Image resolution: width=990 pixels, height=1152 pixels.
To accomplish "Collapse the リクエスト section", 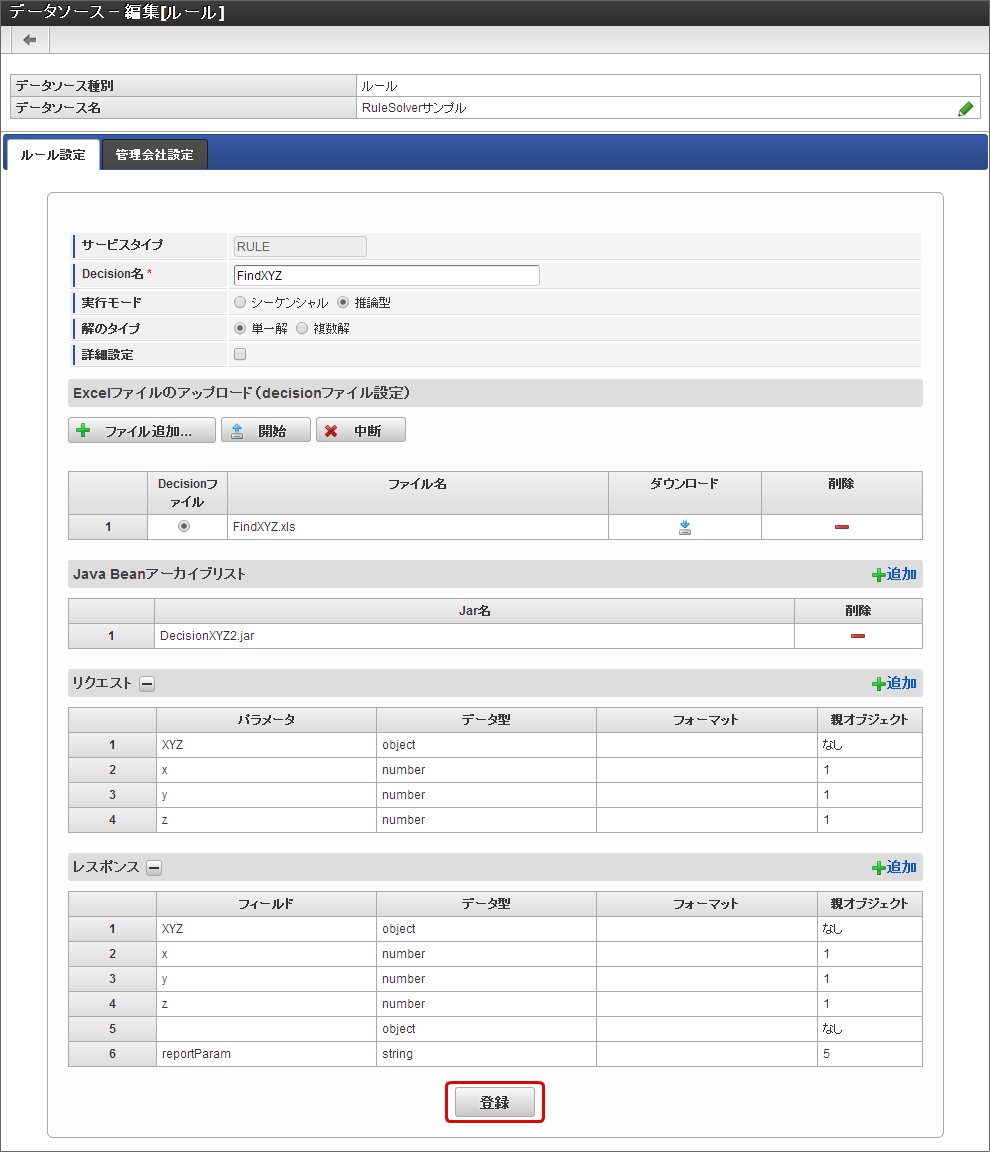I will click(147, 684).
